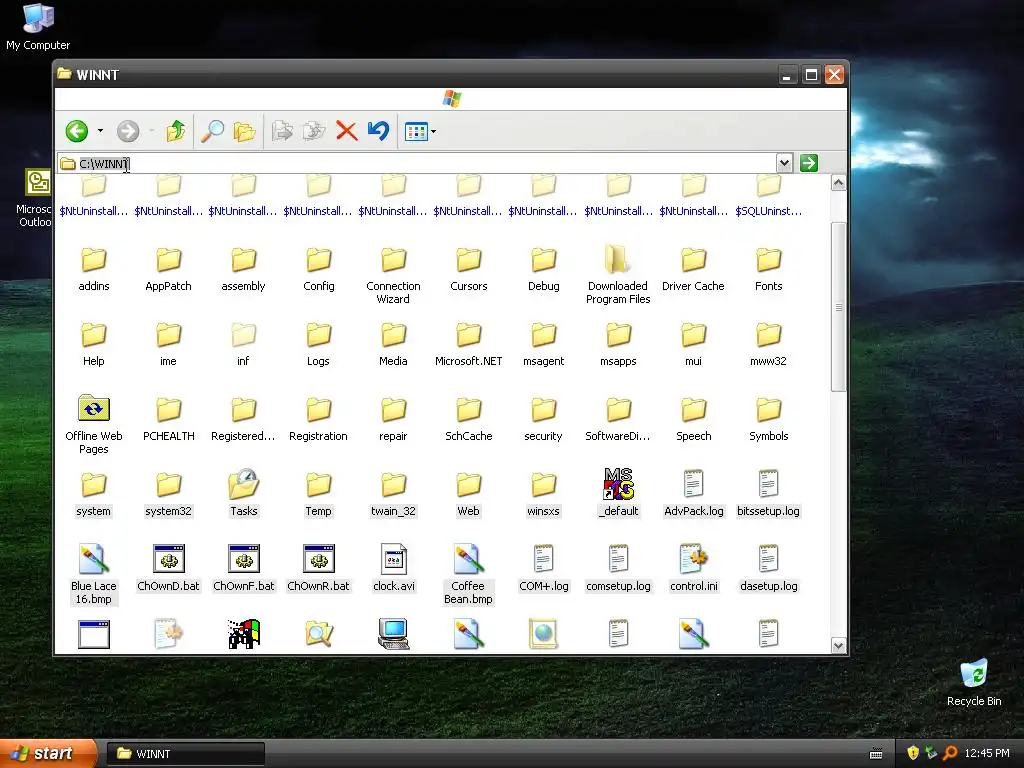Click the scrollbar down arrow
The height and width of the screenshot is (768, 1024).
[839, 646]
